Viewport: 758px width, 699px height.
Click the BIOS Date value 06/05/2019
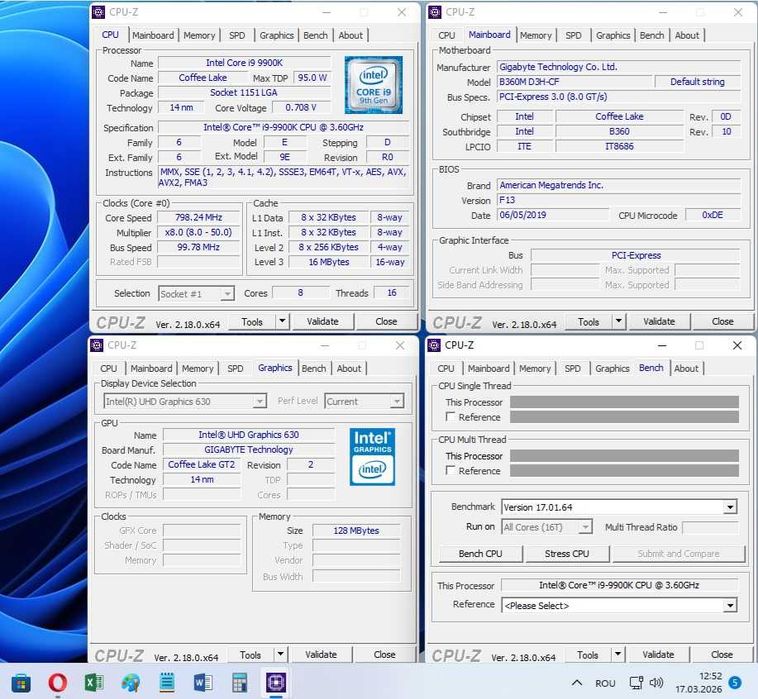pos(553,215)
